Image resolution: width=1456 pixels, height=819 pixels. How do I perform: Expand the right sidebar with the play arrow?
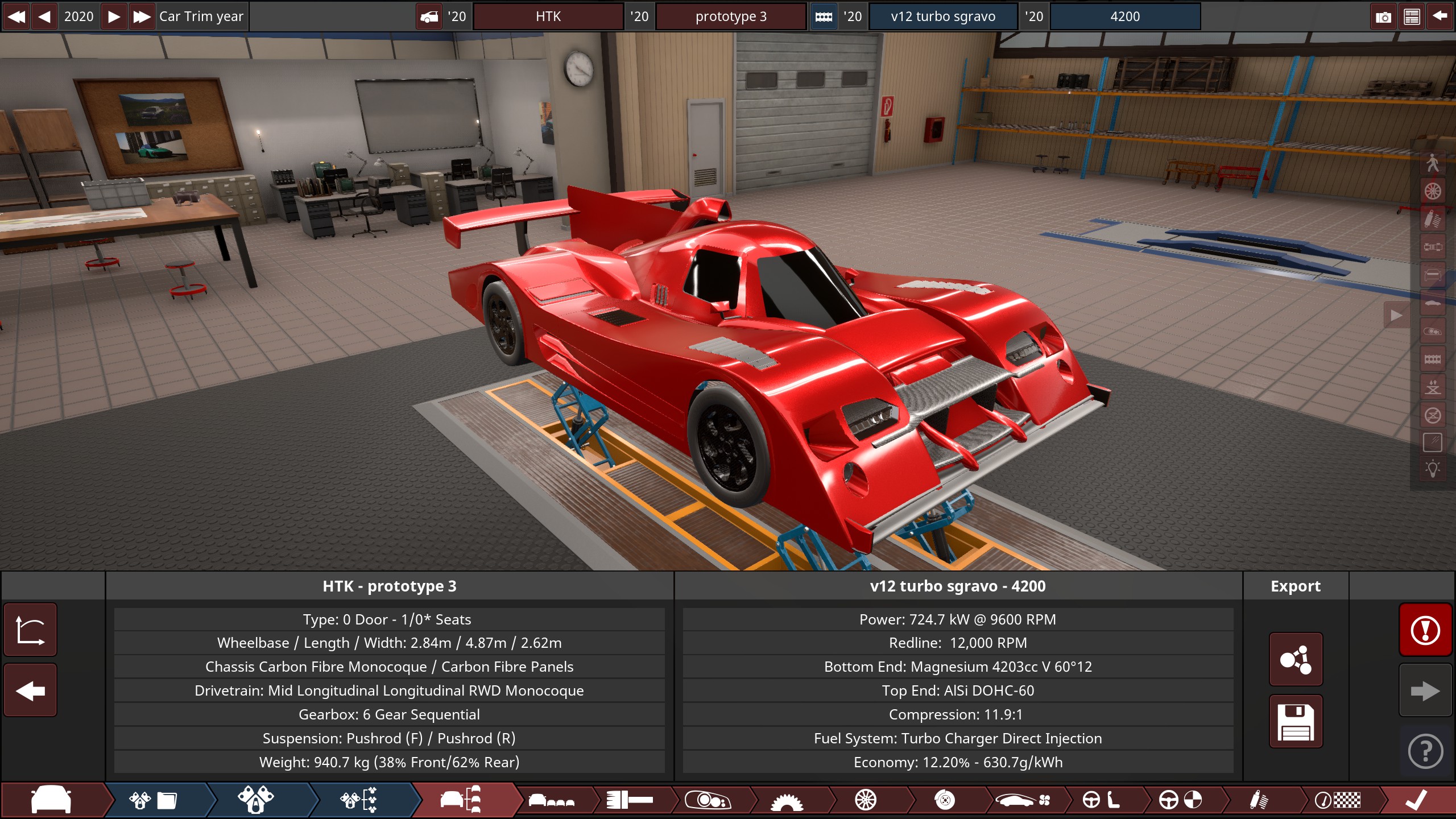(x=1396, y=315)
